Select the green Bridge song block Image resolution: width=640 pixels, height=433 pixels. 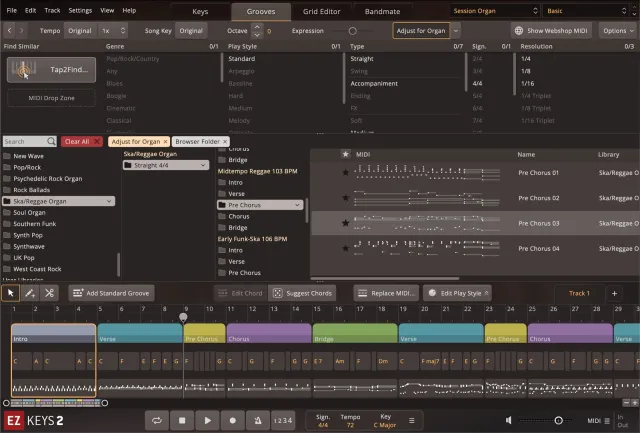click(355, 333)
